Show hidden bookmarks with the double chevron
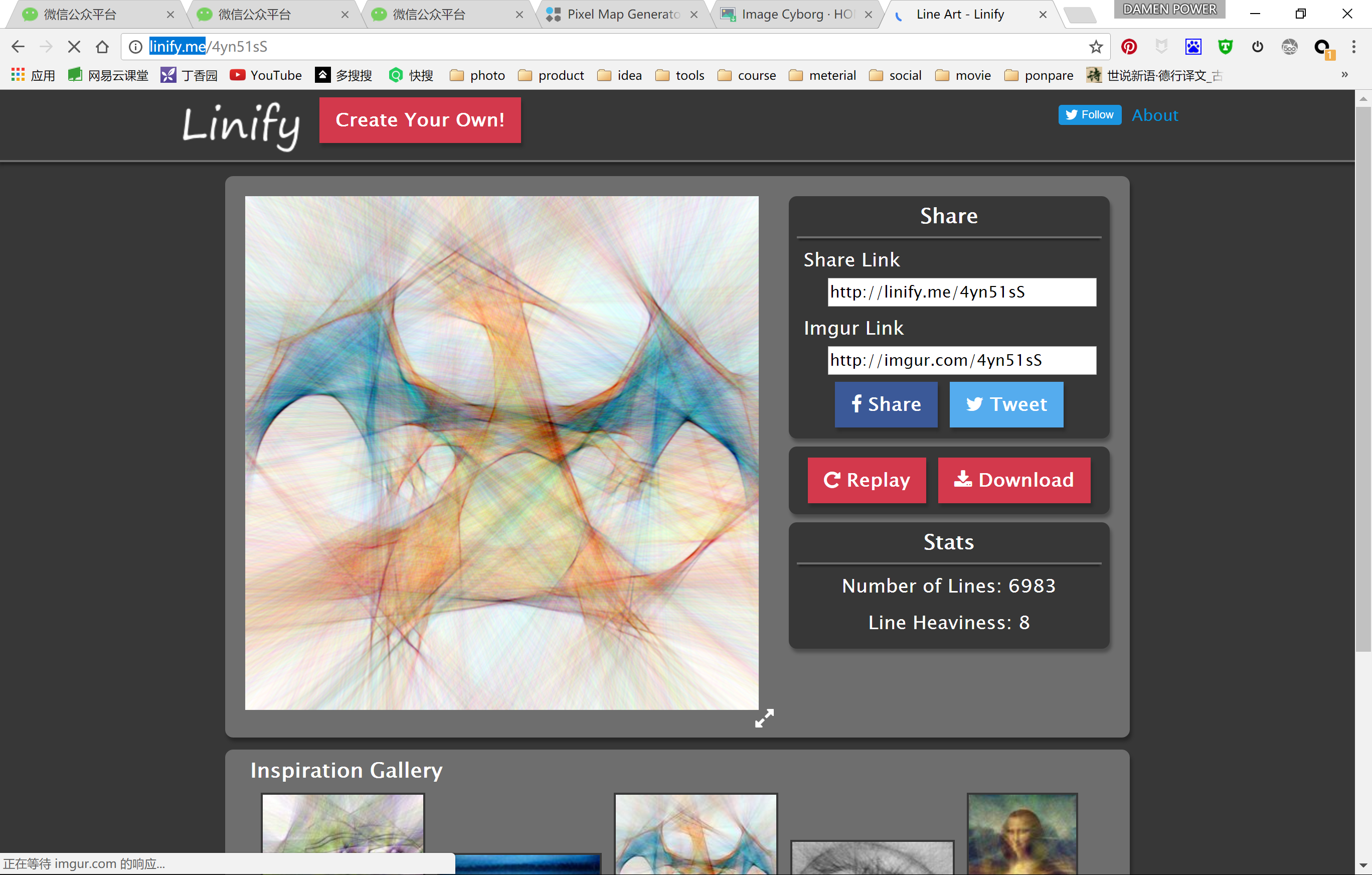This screenshot has width=1372, height=875. coord(1344,75)
